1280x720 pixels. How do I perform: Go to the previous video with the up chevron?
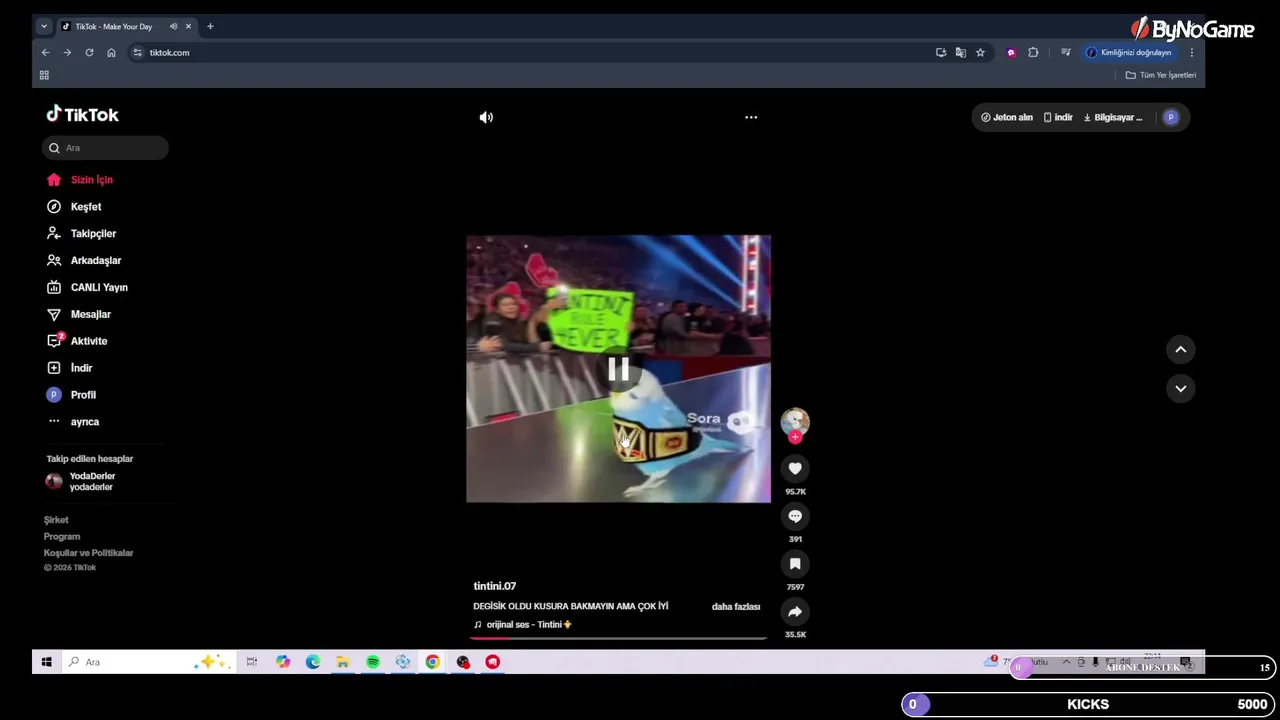click(1181, 349)
